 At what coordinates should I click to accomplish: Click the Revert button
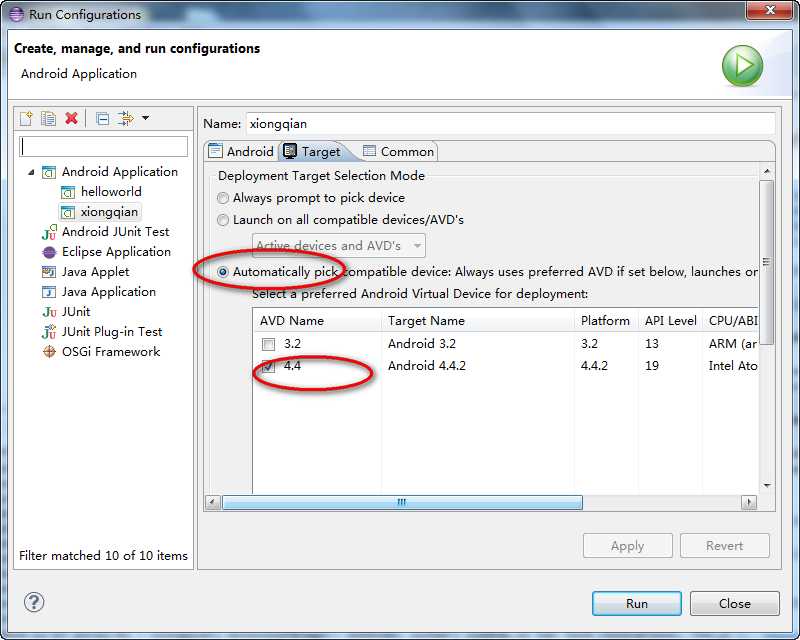click(x=724, y=546)
